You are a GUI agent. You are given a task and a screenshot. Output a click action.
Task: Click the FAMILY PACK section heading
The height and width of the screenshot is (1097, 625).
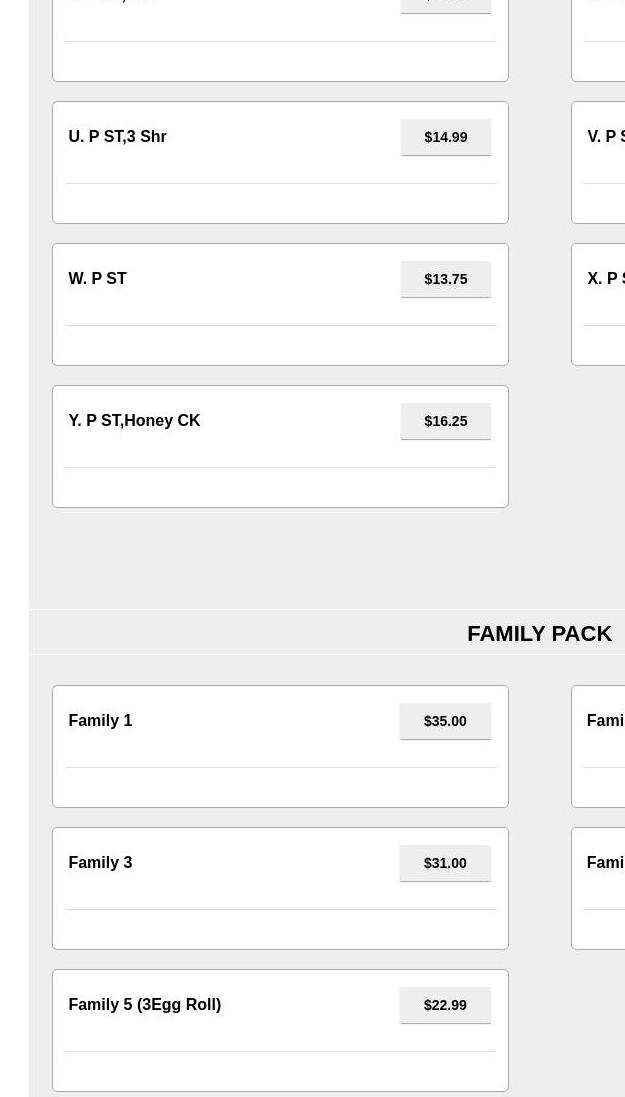coord(539,634)
